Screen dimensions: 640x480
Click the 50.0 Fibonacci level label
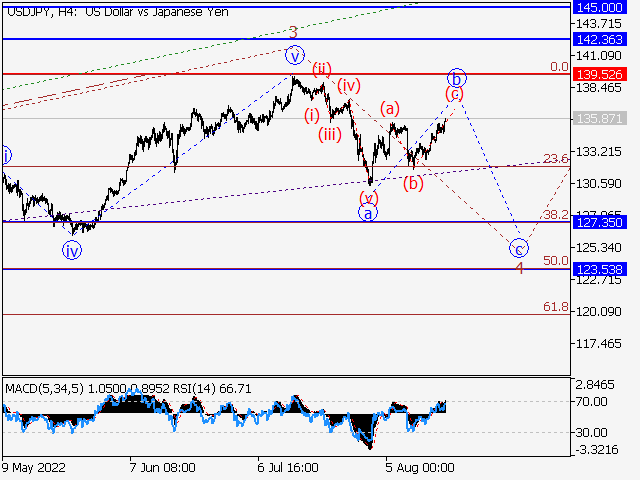556,260
